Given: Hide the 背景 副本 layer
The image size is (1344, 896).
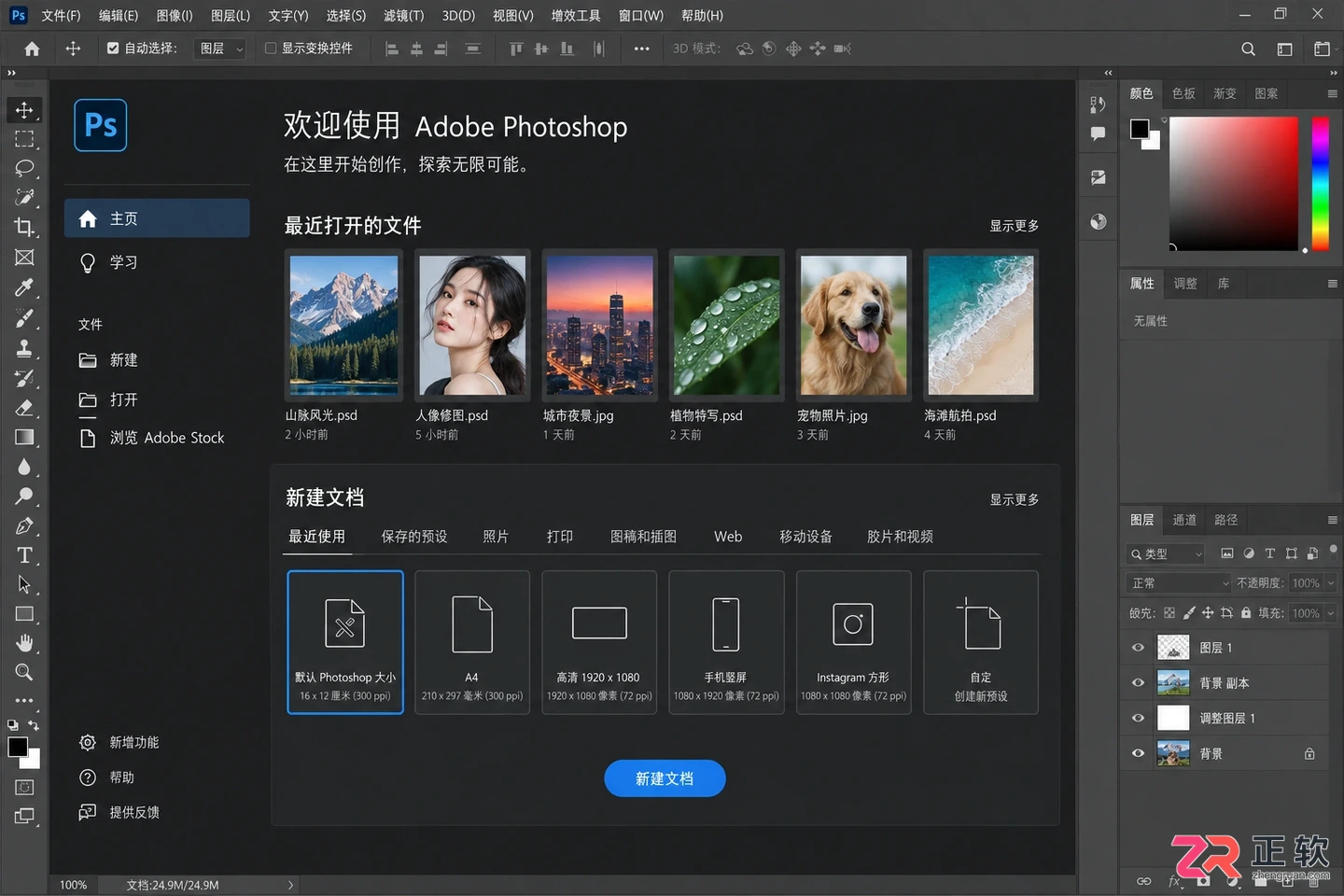Looking at the screenshot, I should click(1138, 683).
